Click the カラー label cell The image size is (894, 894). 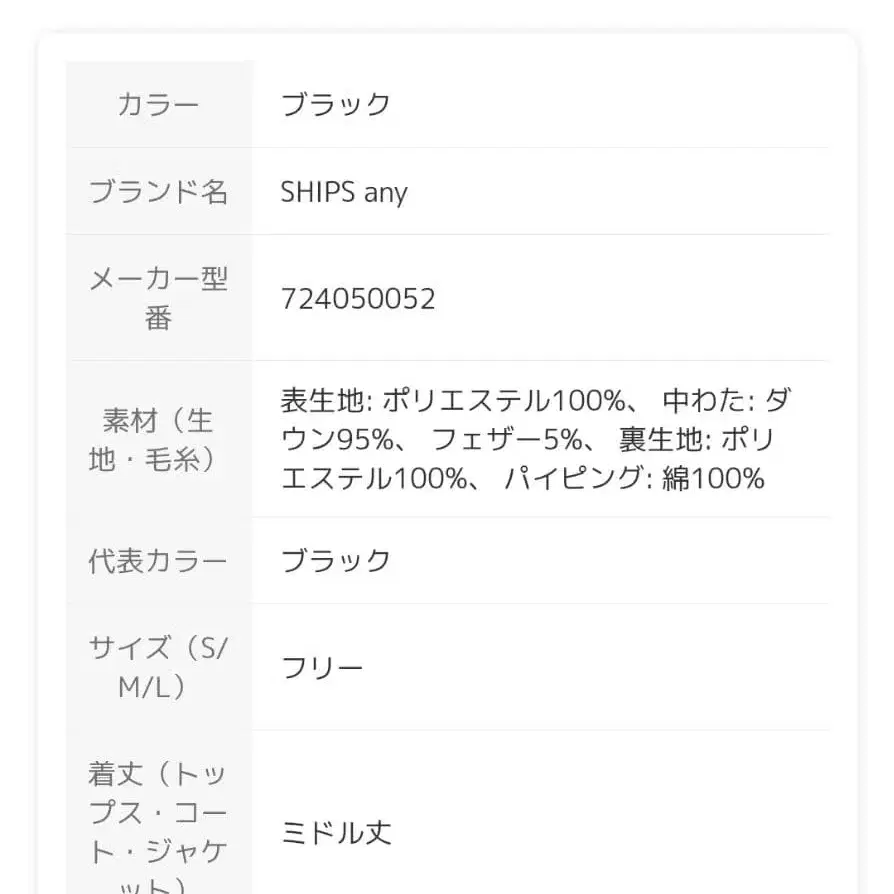tap(158, 105)
